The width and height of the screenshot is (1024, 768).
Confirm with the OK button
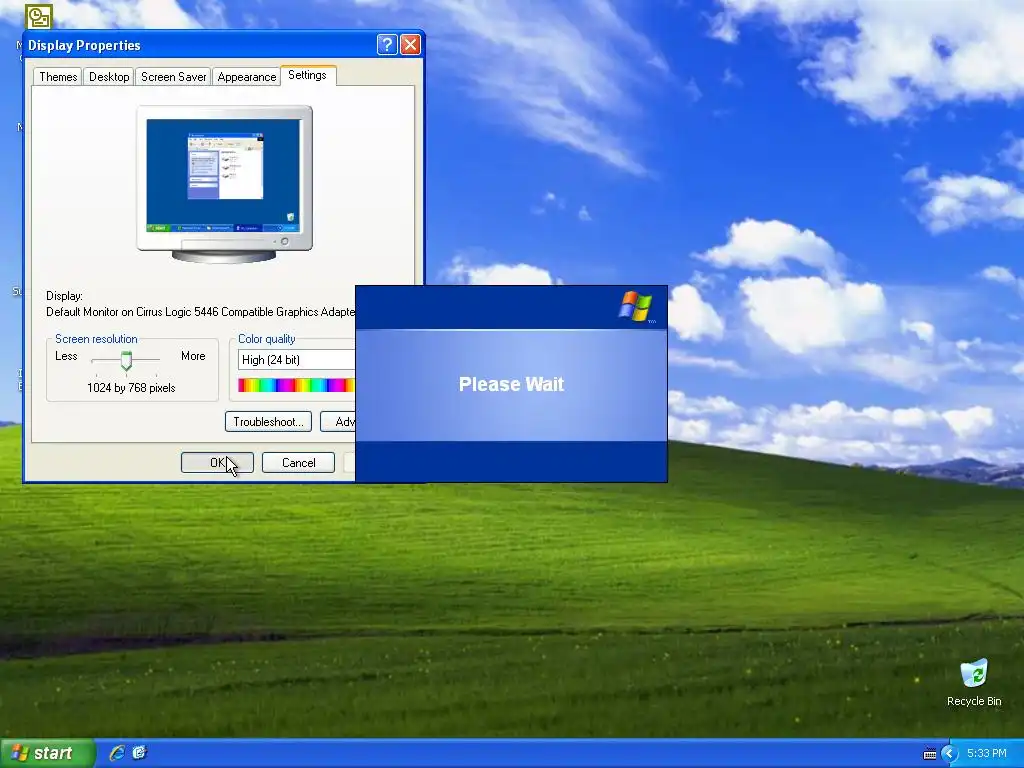(217, 462)
